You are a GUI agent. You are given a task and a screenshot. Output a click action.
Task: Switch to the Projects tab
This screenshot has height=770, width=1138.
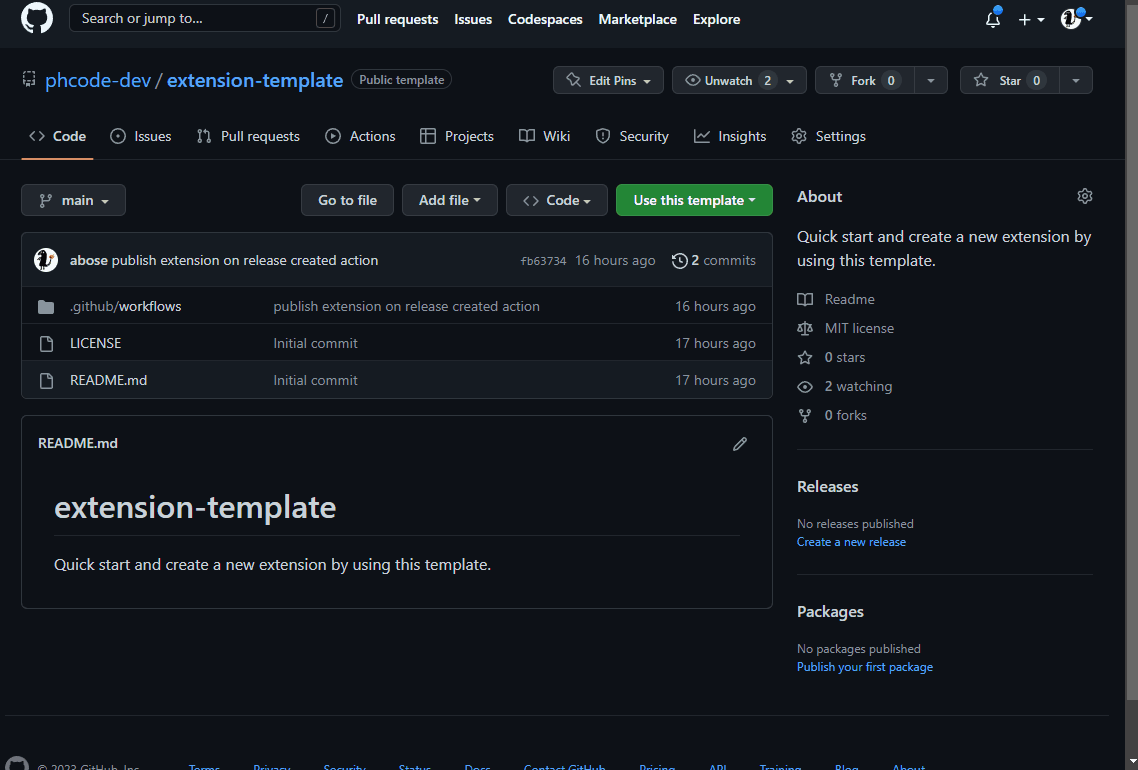tap(457, 136)
